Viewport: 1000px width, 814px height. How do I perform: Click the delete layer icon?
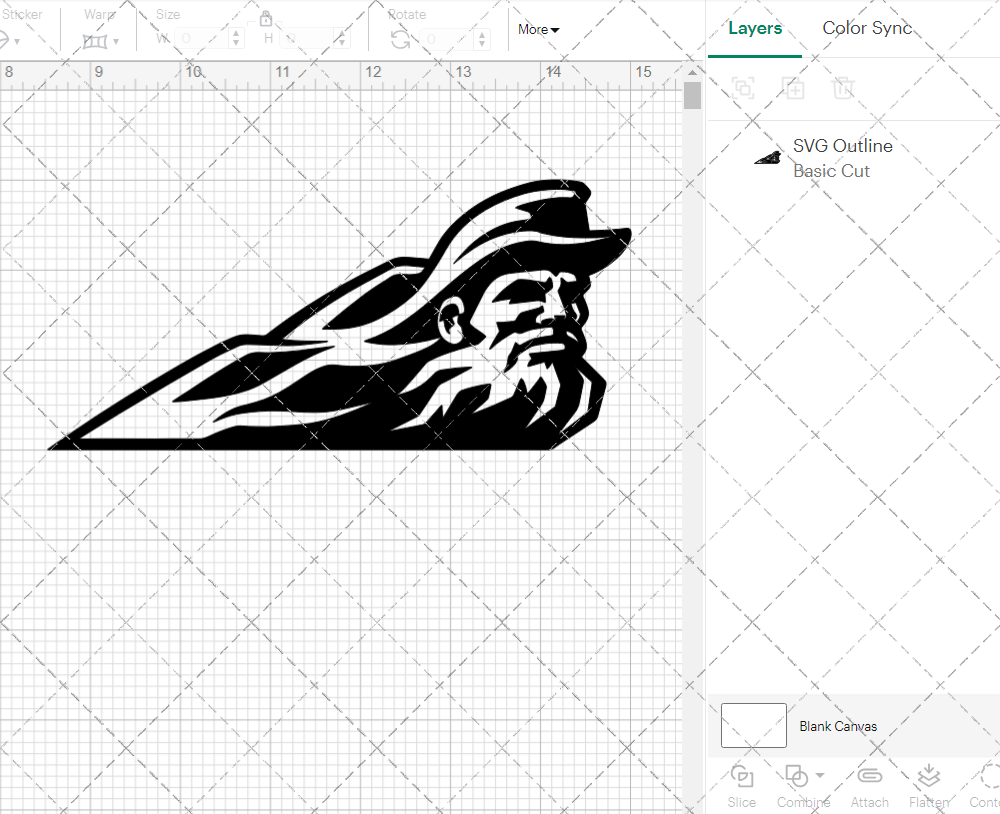pos(844,88)
